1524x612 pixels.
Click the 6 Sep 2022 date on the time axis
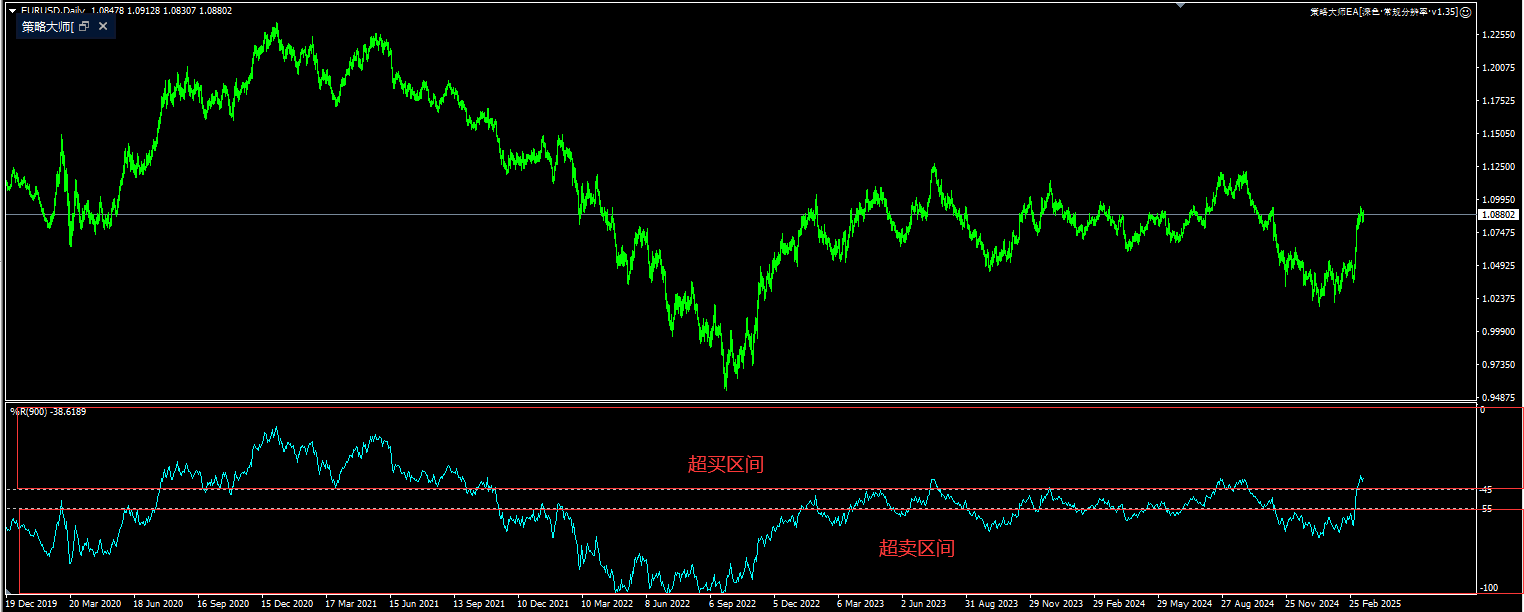pyautogui.click(x=732, y=604)
